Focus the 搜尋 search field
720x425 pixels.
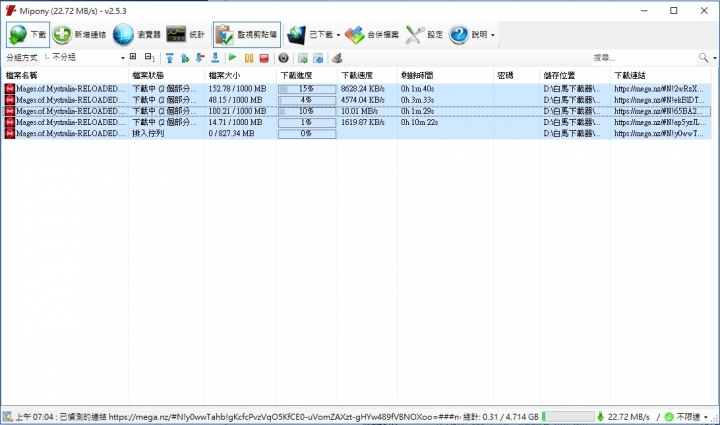pyautogui.click(x=643, y=57)
